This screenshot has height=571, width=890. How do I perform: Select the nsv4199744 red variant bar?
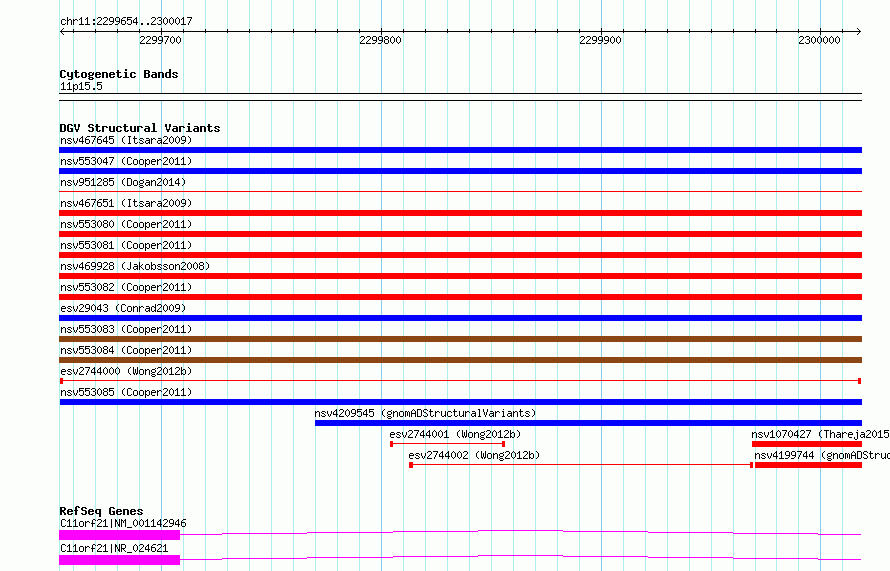pos(808,465)
